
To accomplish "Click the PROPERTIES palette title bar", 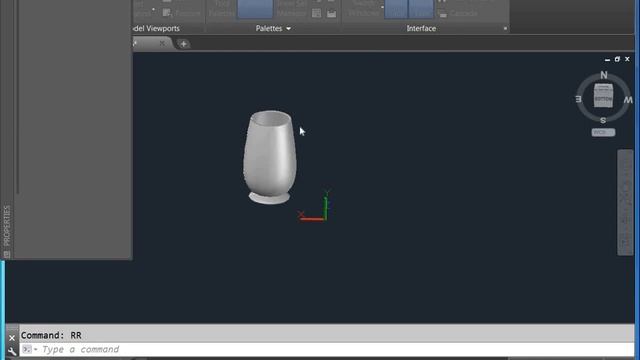I will tap(7, 226).
